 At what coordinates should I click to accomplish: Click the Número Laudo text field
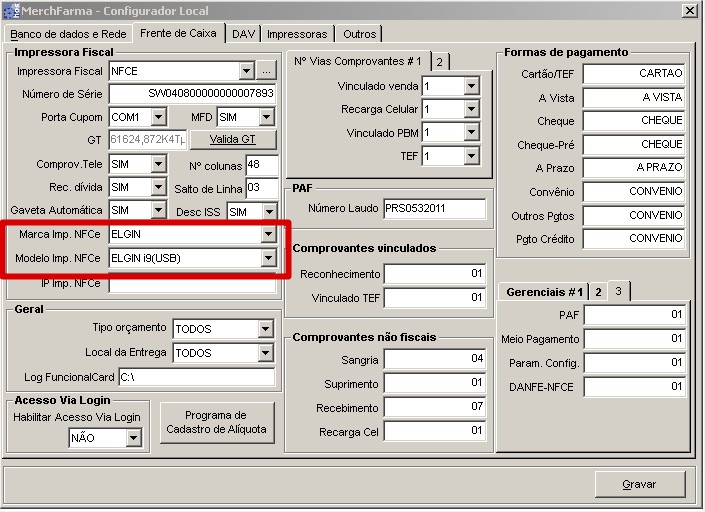(434, 208)
